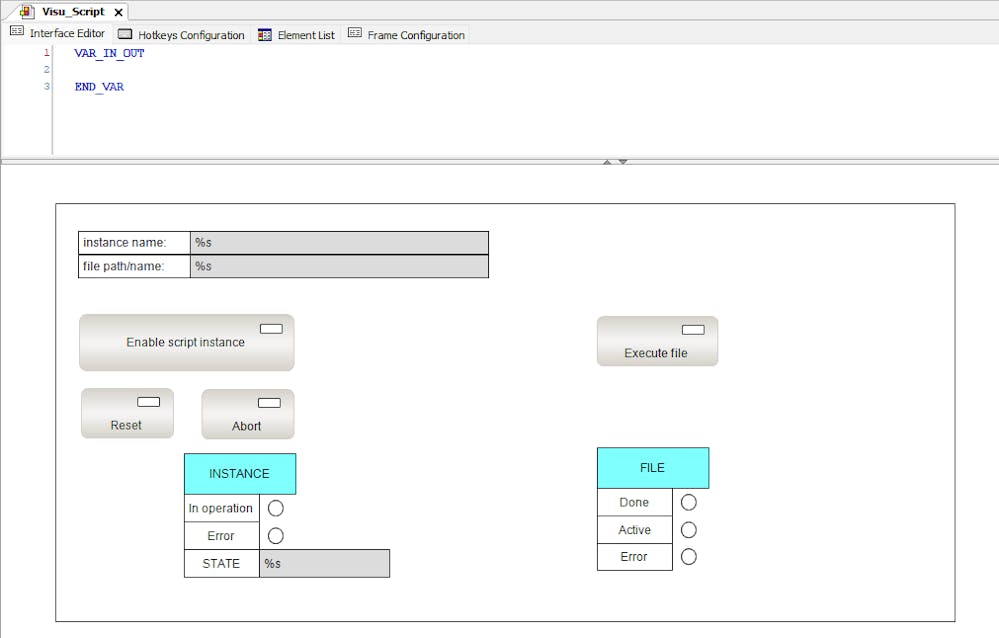Screen dimensions: 999x638
Task: Click the 'STATE' label cell
Action: pyautogui.click(x=222, y=563)
